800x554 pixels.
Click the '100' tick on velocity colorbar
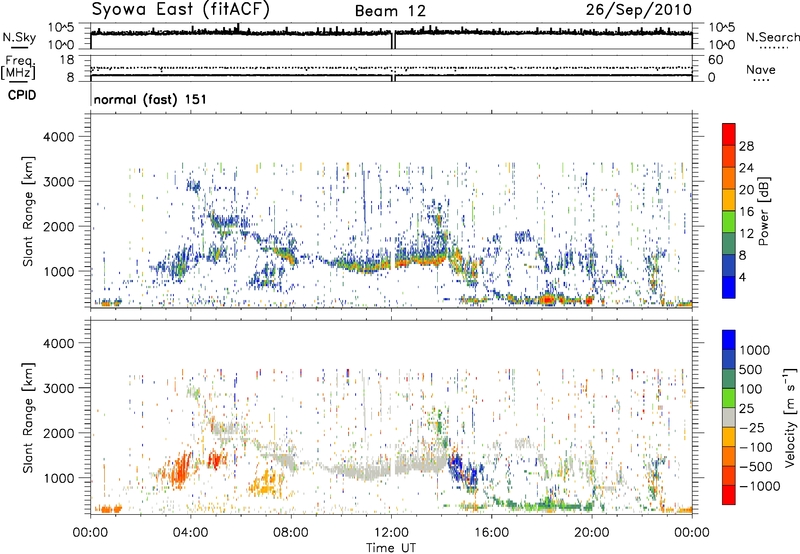pos(751,389)
